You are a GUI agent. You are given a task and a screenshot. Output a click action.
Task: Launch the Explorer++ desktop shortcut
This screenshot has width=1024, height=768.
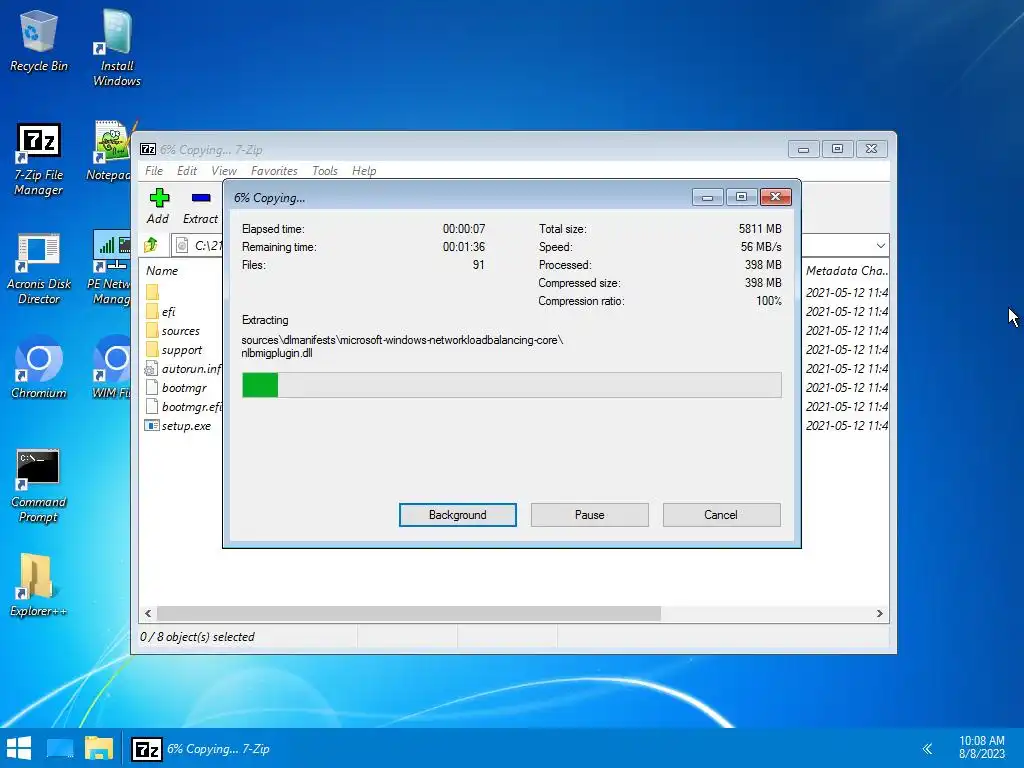(x=39, y=585)
